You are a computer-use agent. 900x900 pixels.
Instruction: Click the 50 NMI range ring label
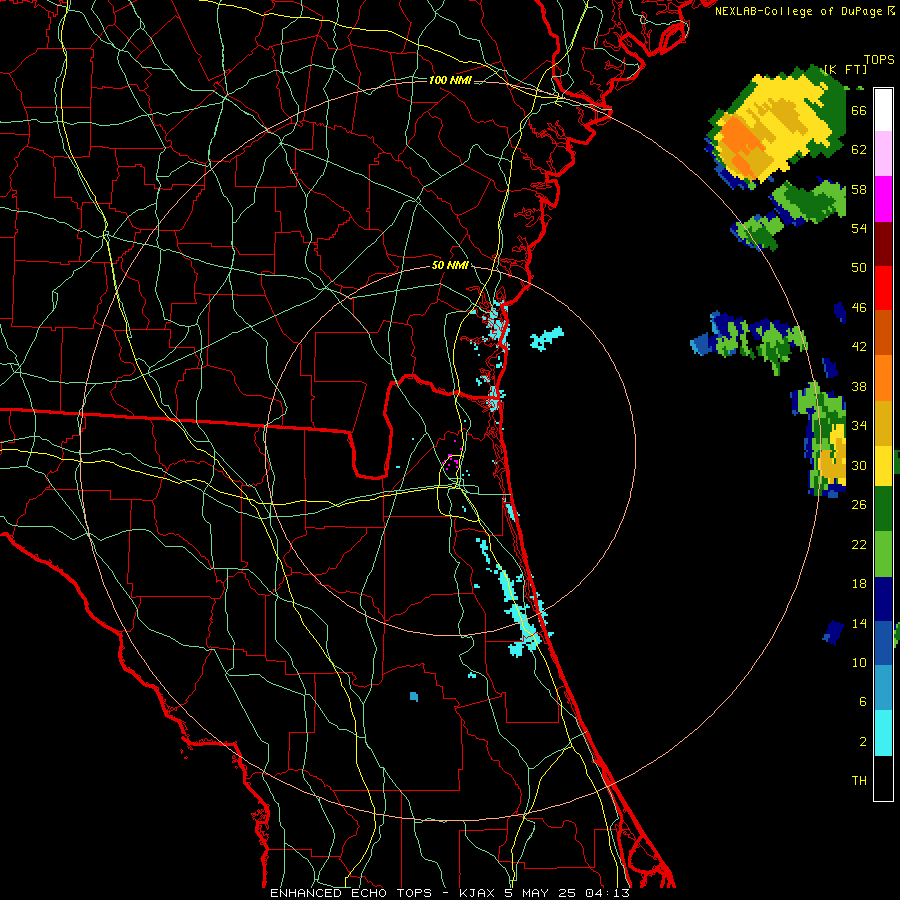pos(450,265)
